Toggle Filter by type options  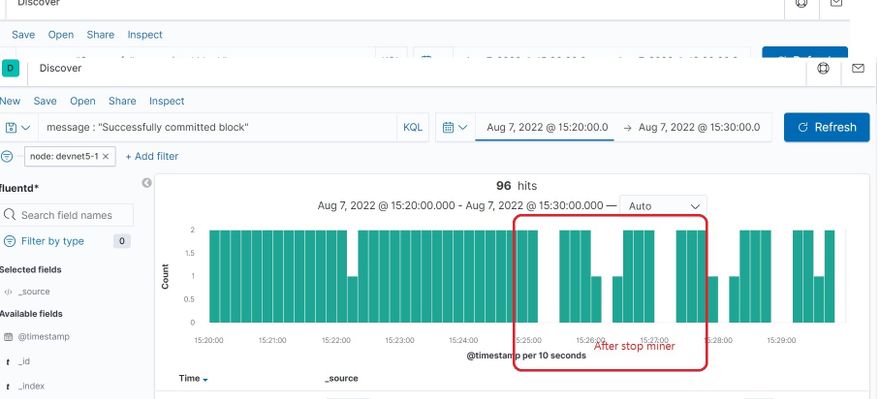point(52,241)
